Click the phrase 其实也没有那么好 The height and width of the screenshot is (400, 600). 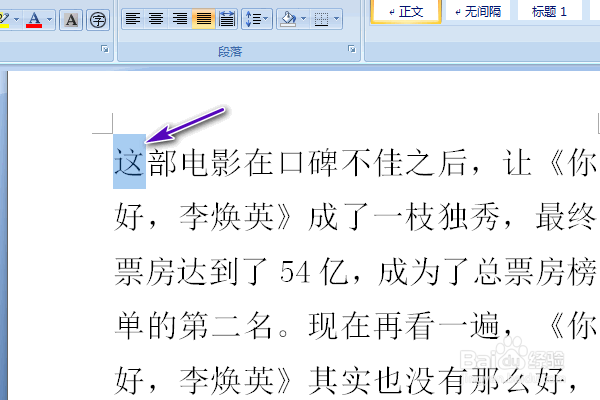tap(437, 380)
